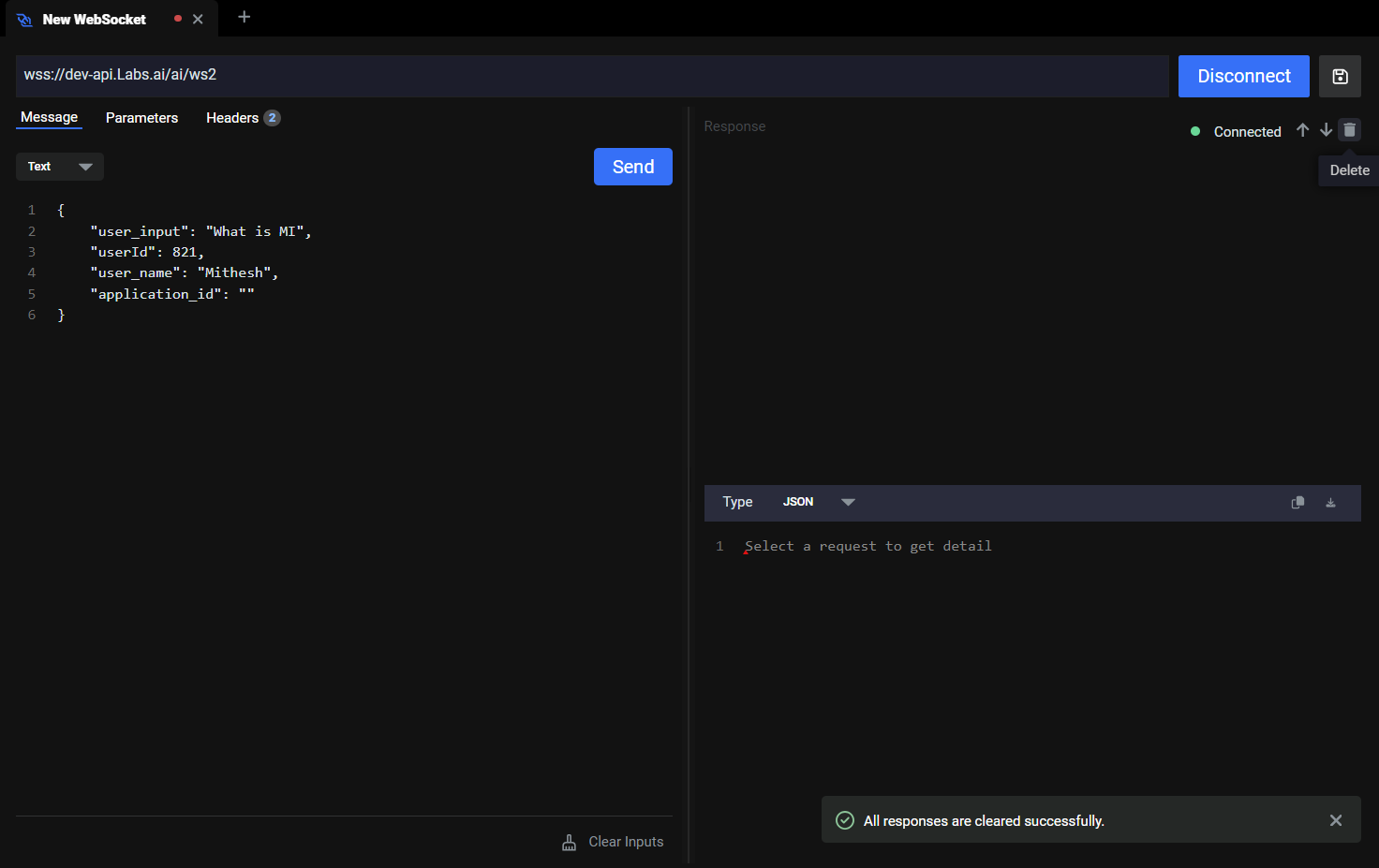This screenshot has width=1379, height=868.
Task: Click the up arrow in Response panel
Action: [x=1302, y=130]
